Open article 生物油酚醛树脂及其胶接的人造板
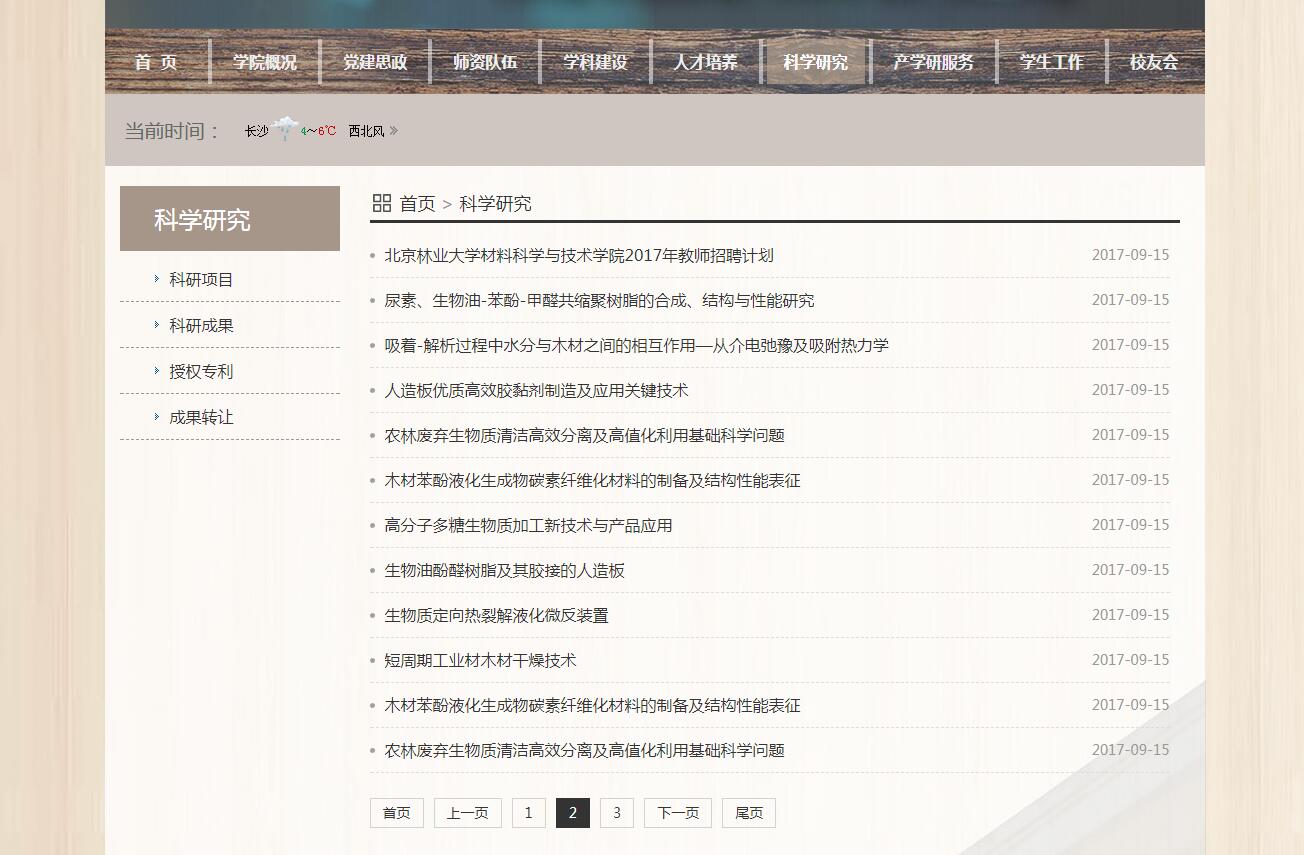This screenshot has width=1304, height=855. point(504,571)
